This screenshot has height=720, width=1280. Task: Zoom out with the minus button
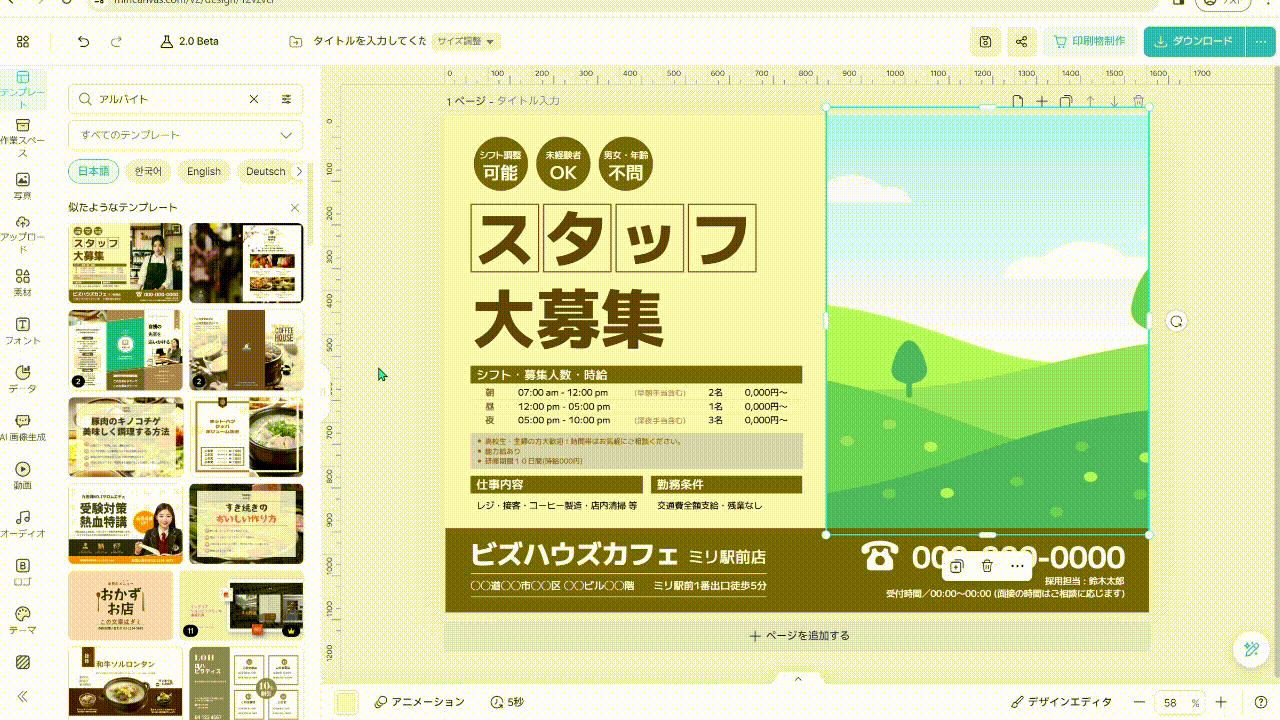[x=1139, y=702]
